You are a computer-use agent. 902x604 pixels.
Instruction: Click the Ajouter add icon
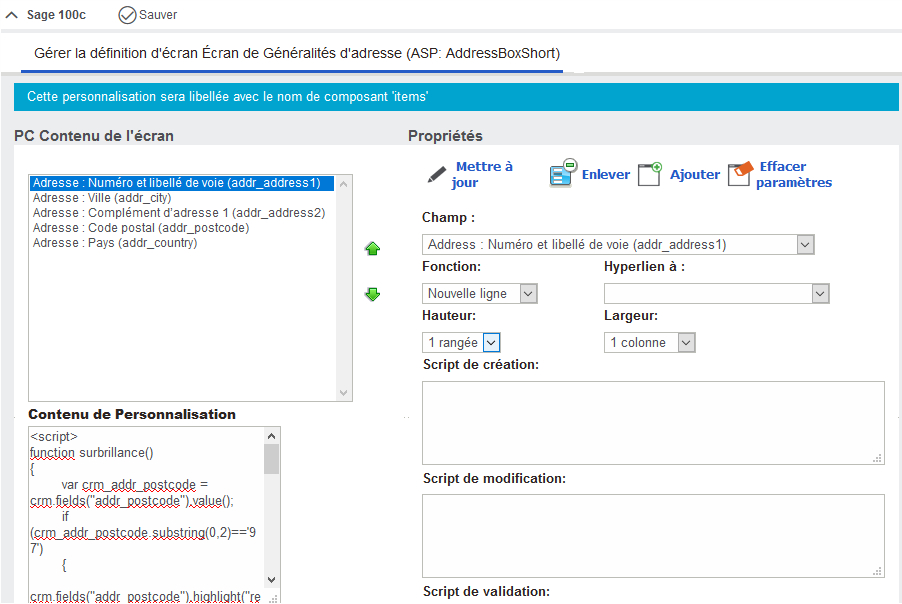pyautogui.click(x=650, y=174)
